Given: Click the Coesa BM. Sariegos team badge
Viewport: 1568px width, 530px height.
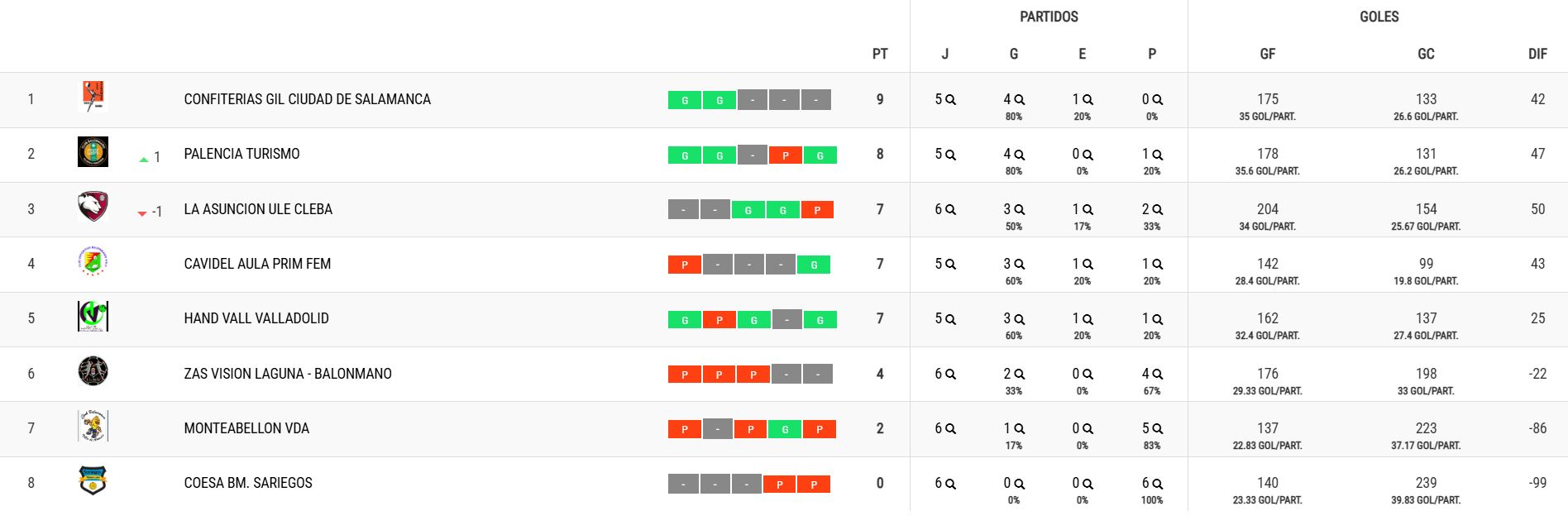Looking at the screenshot, I should coord(93,481).
